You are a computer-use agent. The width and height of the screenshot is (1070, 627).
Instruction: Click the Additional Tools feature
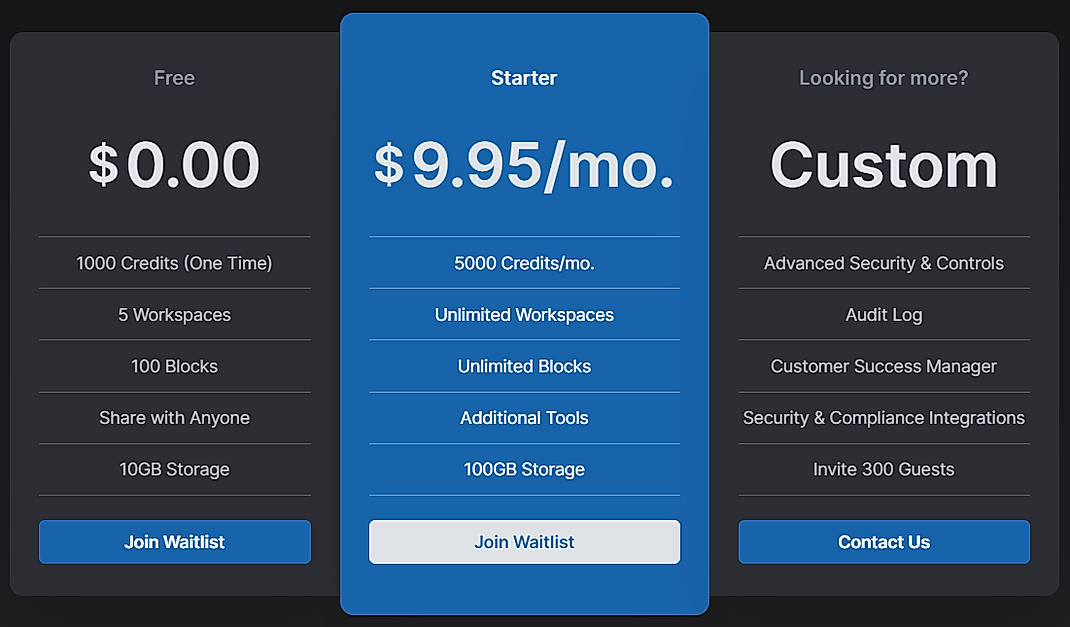tap(524, 418)
